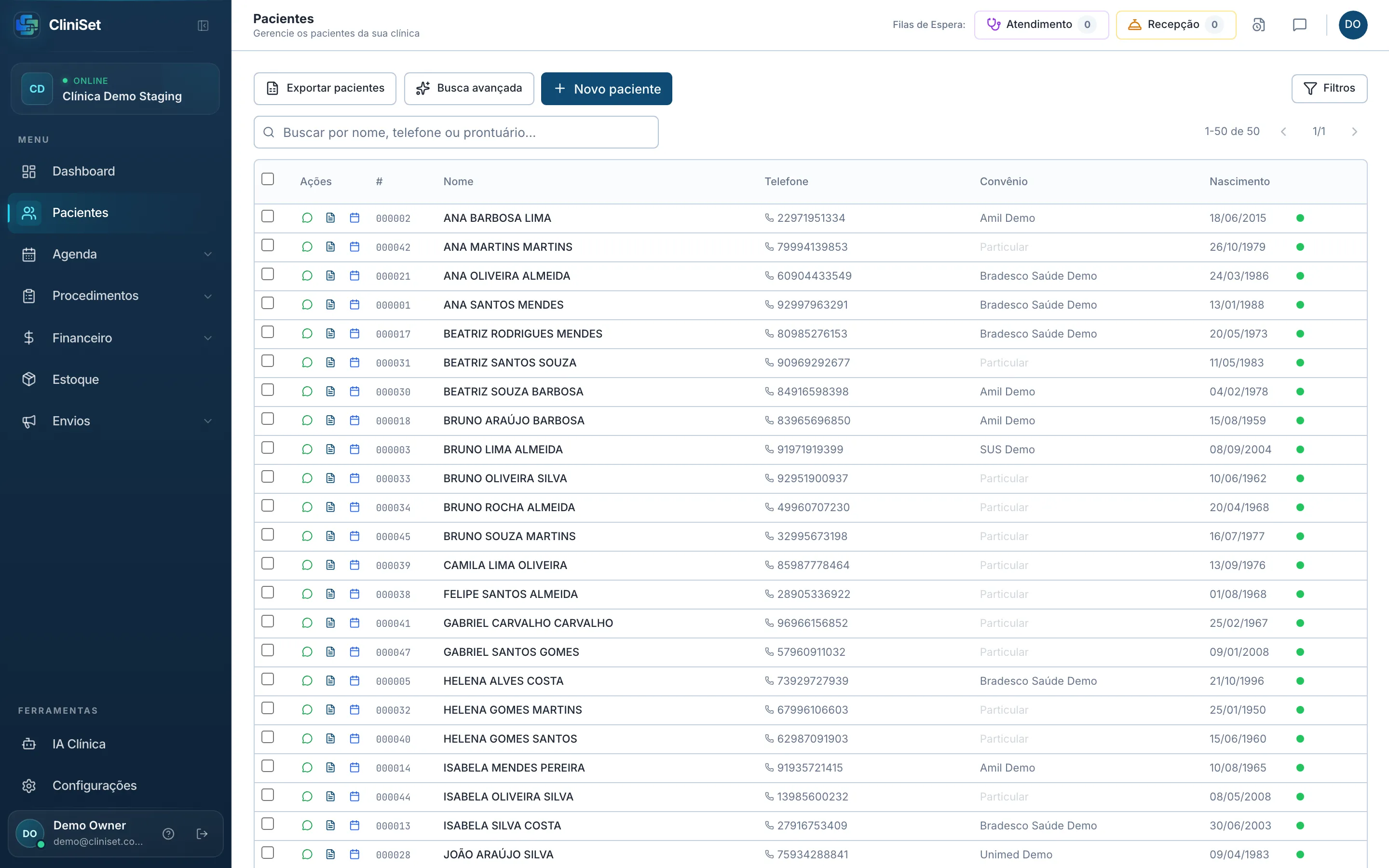The height and width of the screenshot is (868, 1389).
Task: Toggle the select-all patients checkbox
Action: click(x=268, y=179)
